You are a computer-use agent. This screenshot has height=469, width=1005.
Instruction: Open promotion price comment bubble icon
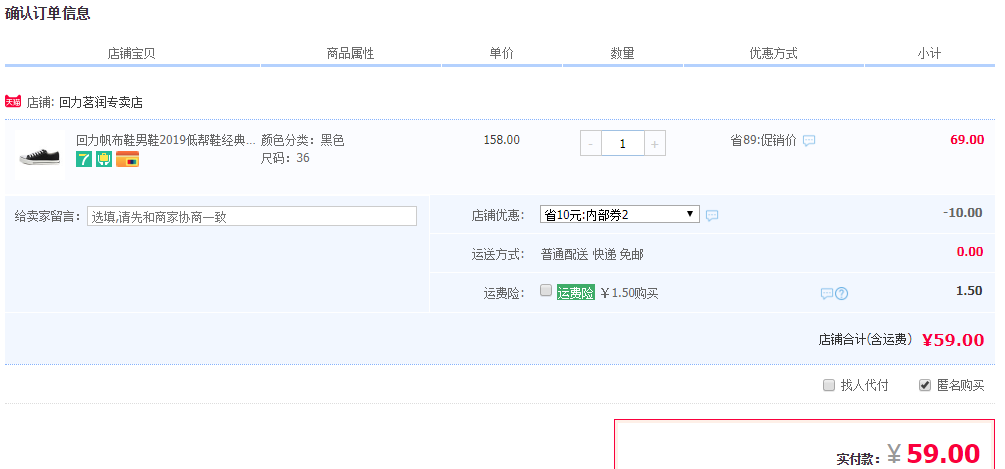(x=809, y=140)
